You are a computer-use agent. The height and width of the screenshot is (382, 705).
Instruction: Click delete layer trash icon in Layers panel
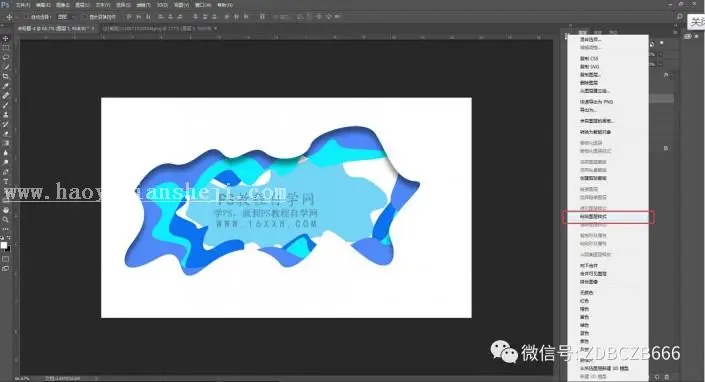(x=667, y=377)
